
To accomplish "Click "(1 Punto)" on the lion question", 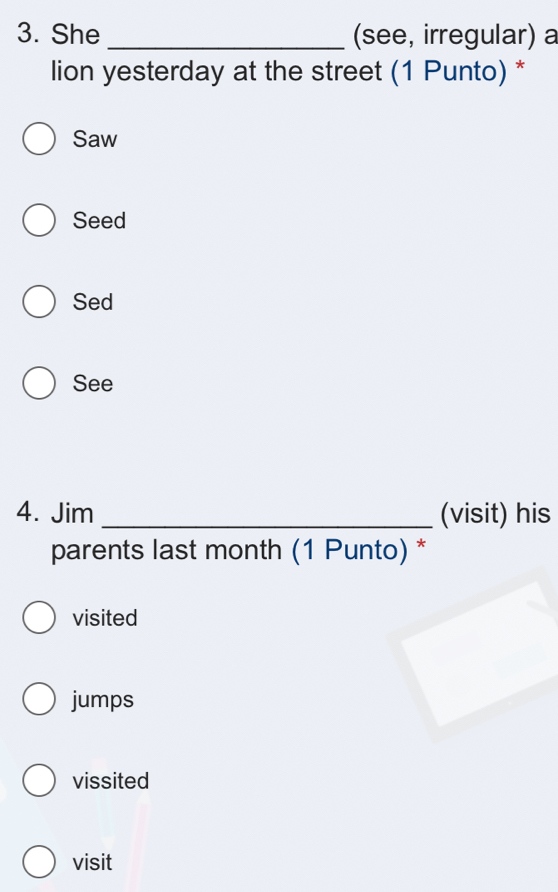I will 448,72.
